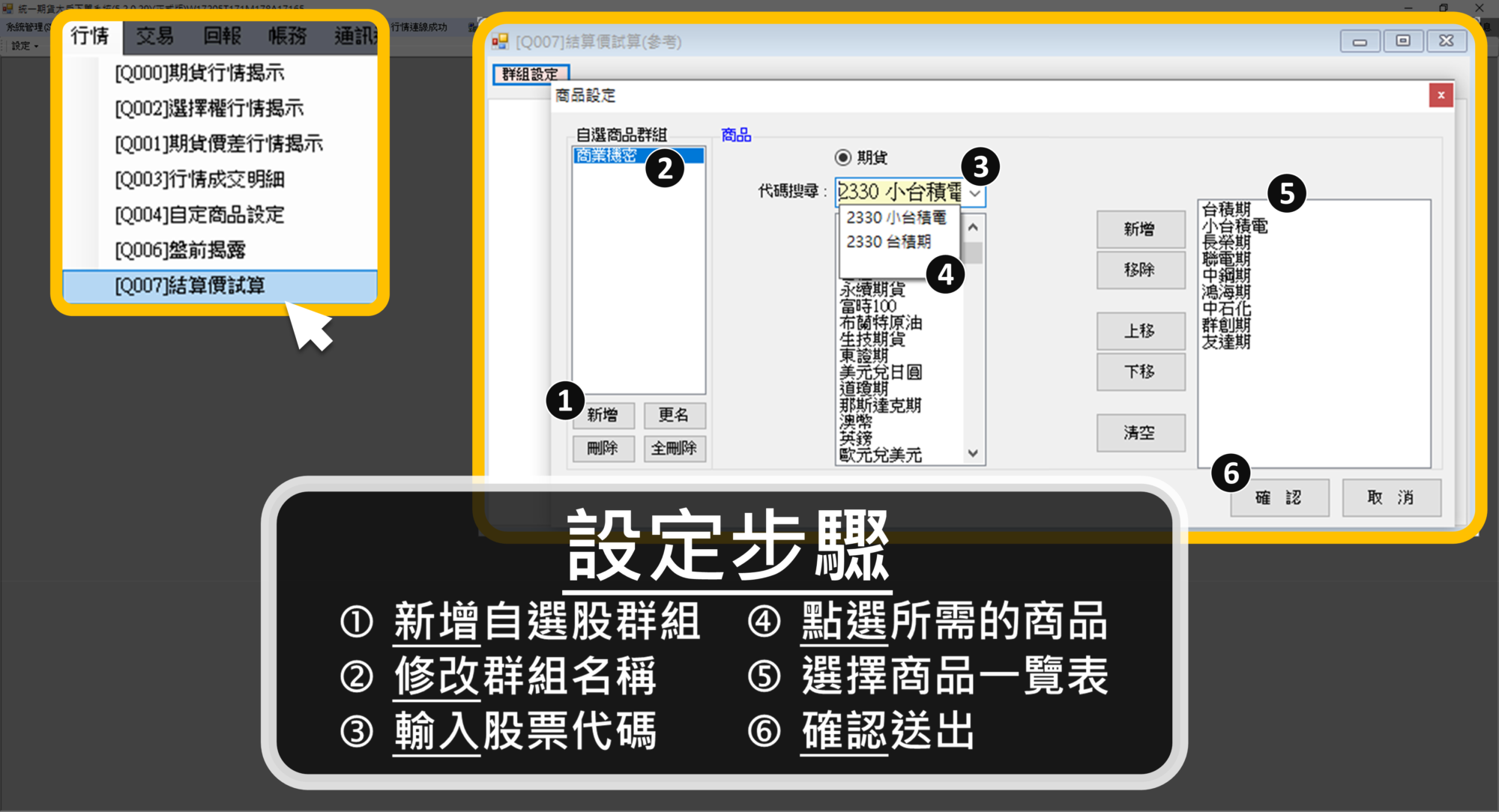Click 新增 under the group list
Image resolution: width=1499 pixels, height=812 pixels.
tap(603, 415)
